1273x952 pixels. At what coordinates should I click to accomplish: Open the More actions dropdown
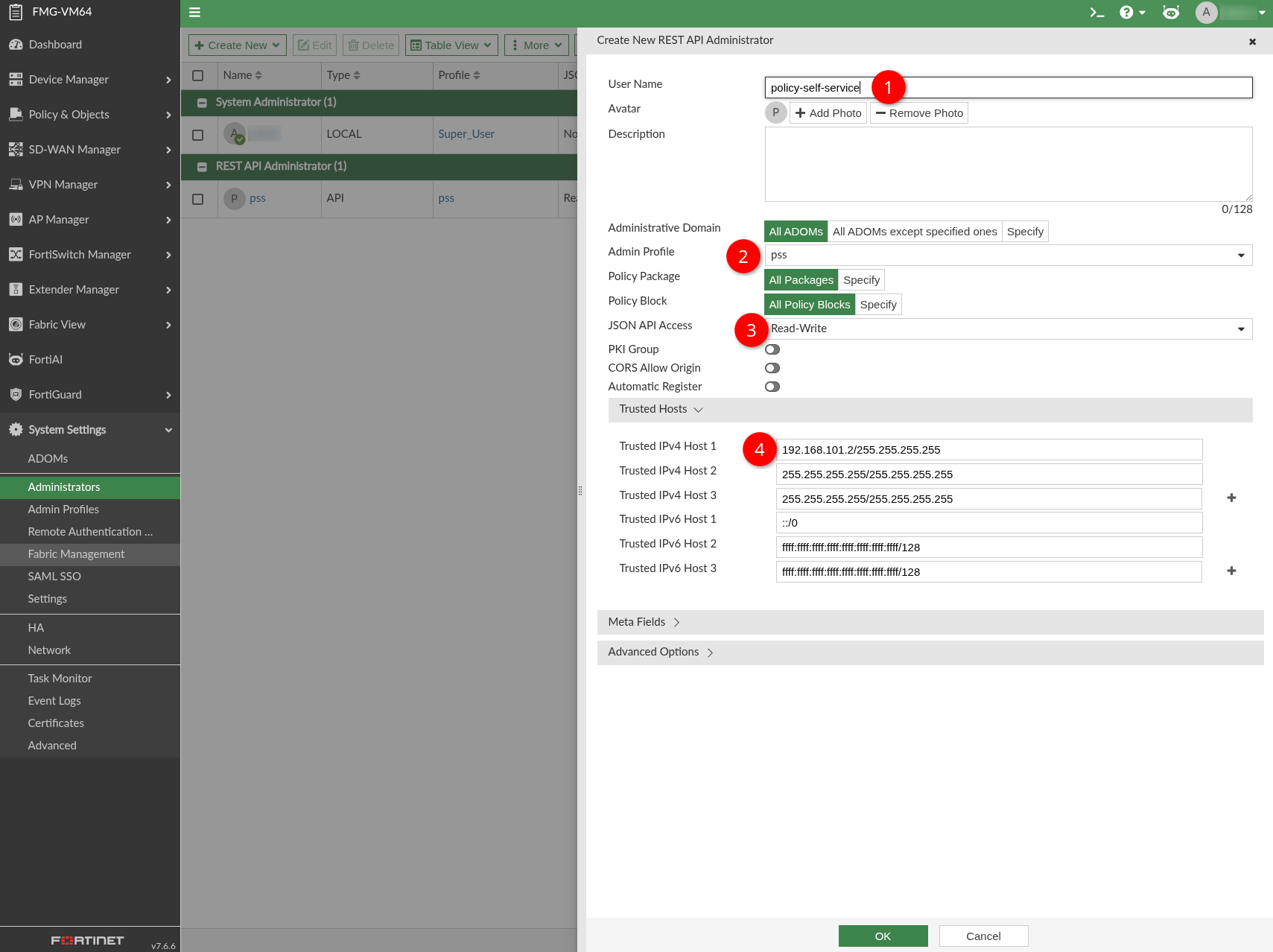coord(536,45)
